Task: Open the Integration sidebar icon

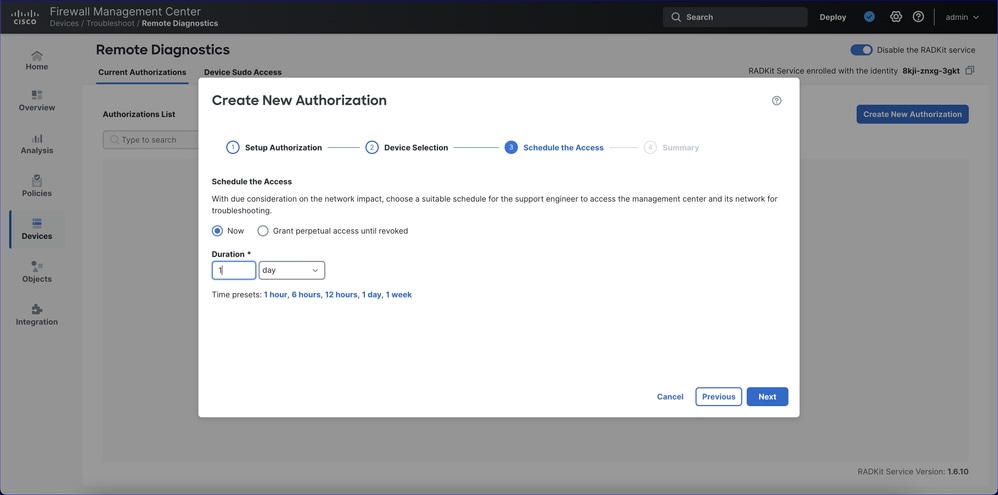Action: click(x=37, y=315)
